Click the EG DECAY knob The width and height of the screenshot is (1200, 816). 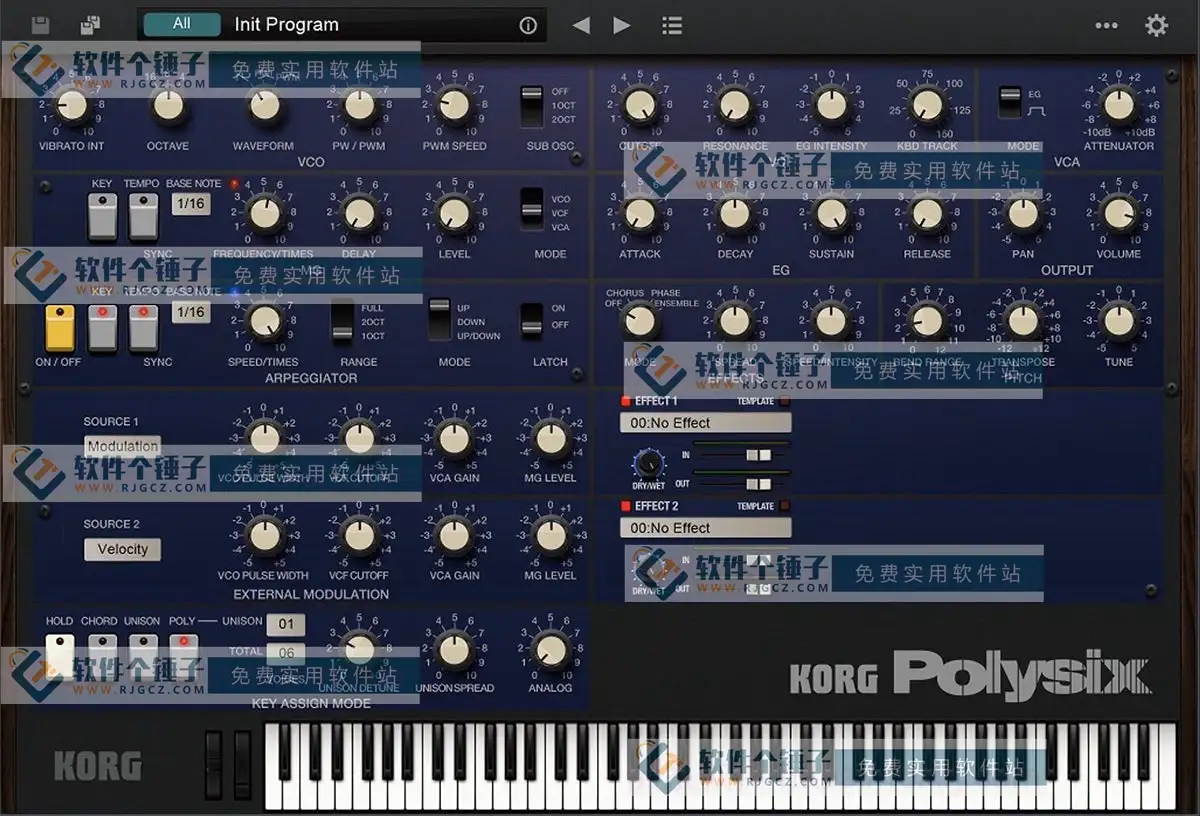pos(735,213)
